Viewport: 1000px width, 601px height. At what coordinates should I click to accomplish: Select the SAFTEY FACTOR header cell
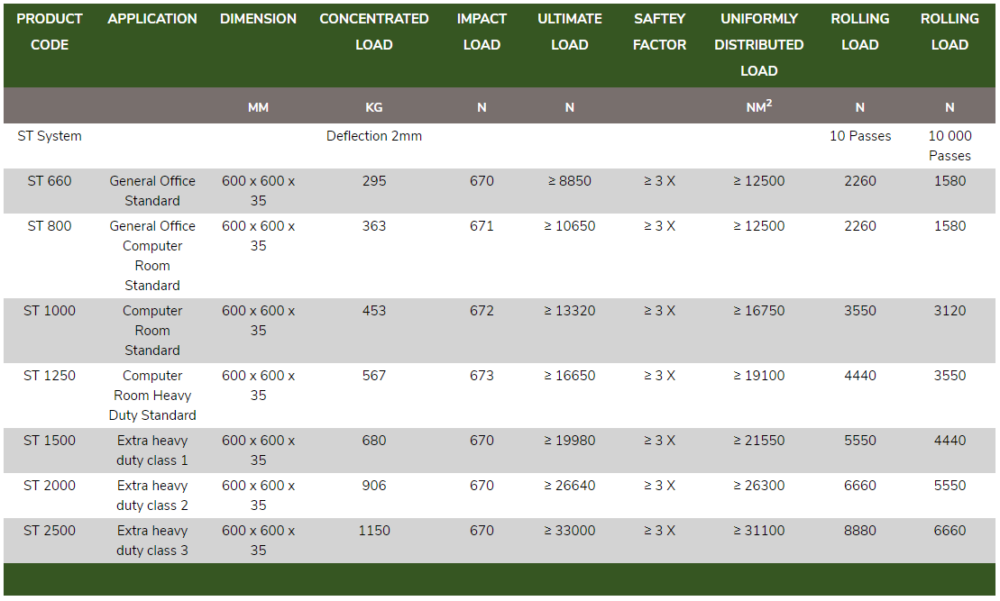click(x=659, y=32)
